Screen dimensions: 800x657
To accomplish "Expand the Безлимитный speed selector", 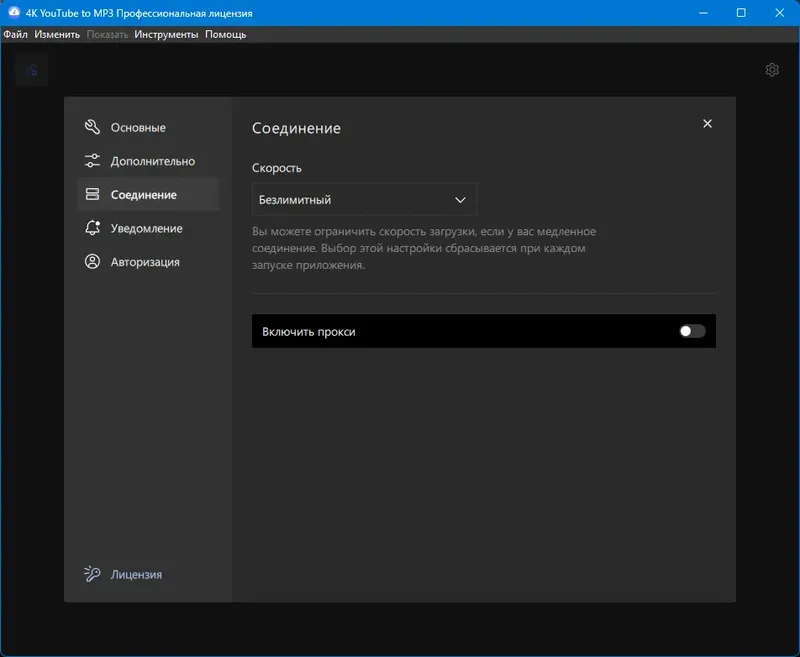I will 365,199.
